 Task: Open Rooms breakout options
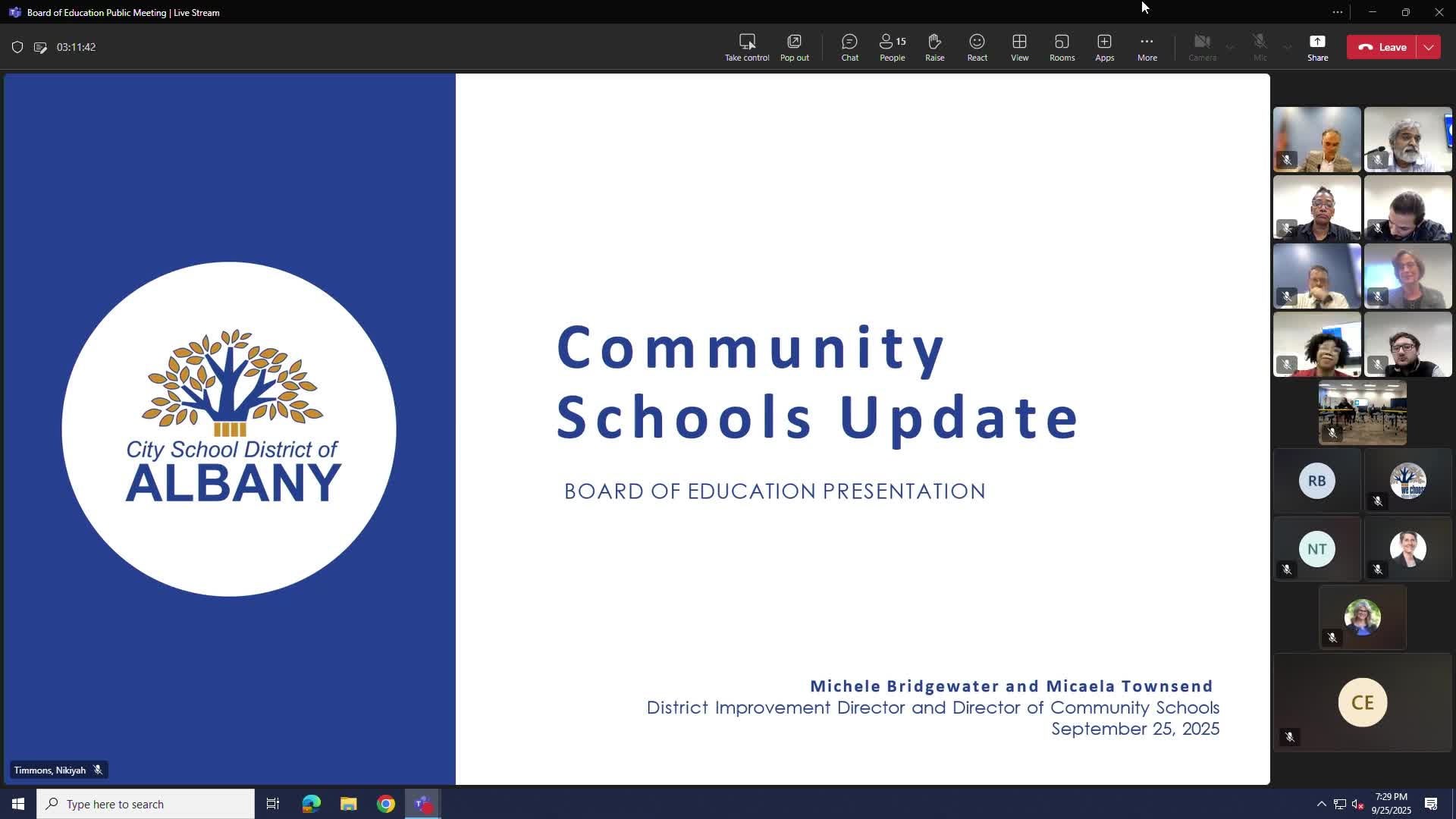pyautogui.click(x=1062, y=47)
